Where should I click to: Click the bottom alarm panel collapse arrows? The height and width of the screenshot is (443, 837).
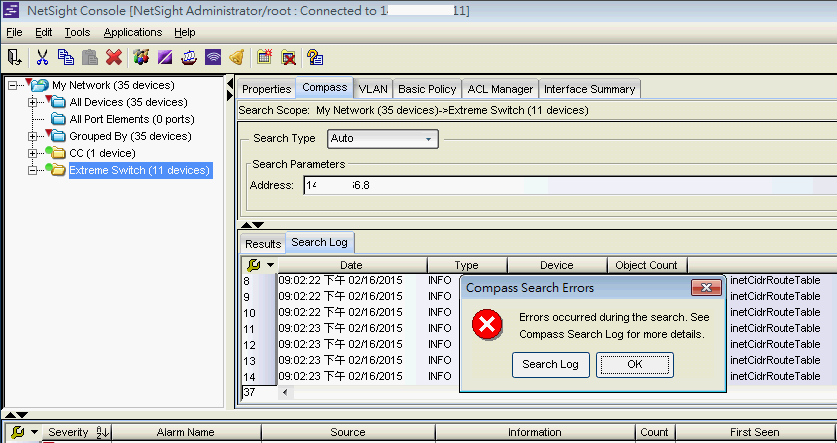[16, 415]
